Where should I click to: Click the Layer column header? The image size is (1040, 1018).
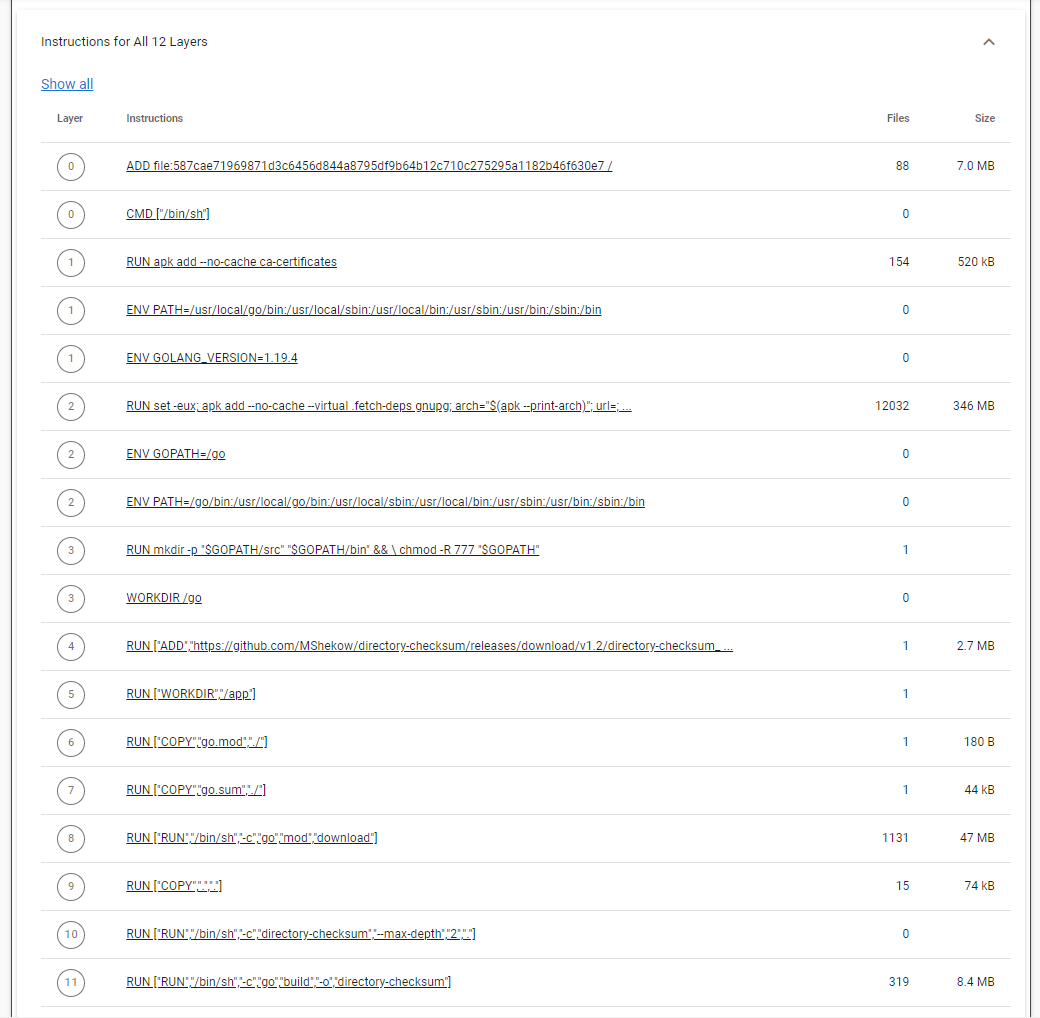(70, 118)
